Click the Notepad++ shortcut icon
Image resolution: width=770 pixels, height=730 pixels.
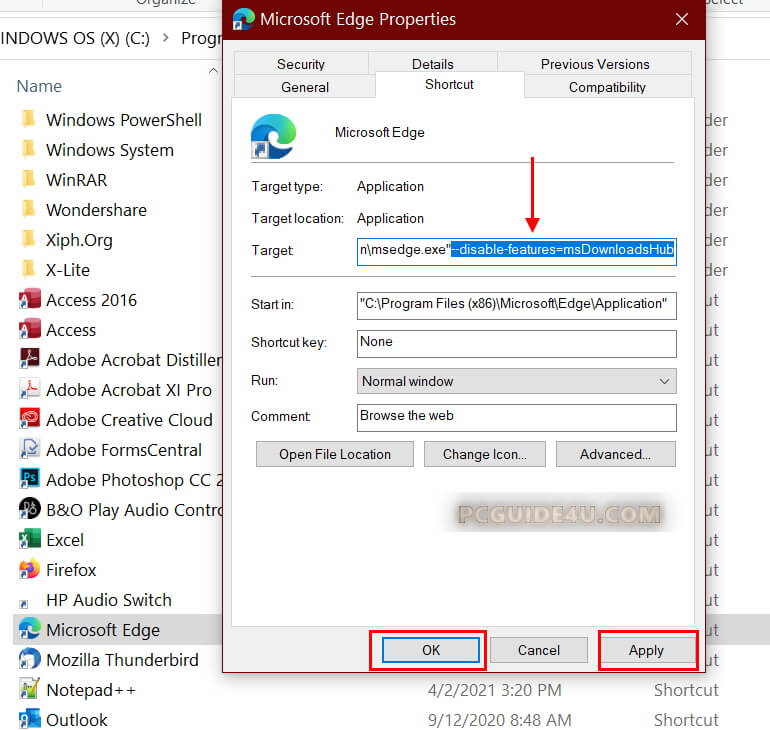tap(29, 689)
